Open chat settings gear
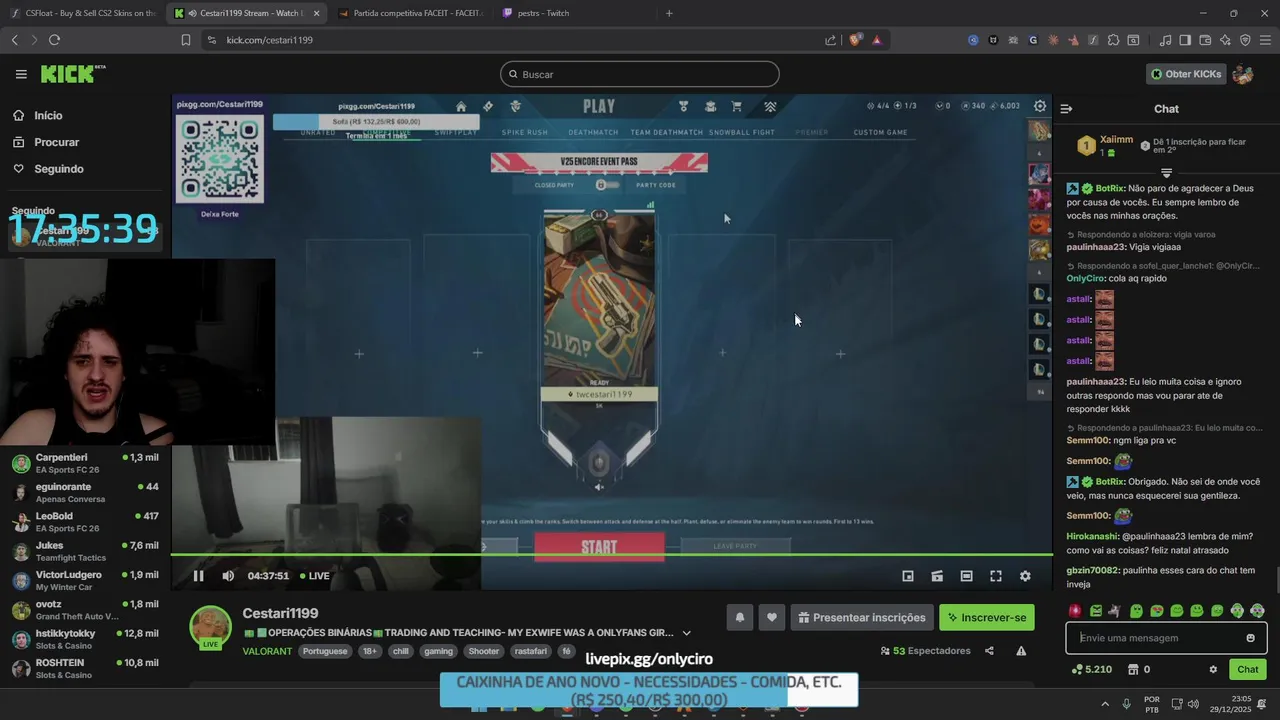 point(1213,670)
